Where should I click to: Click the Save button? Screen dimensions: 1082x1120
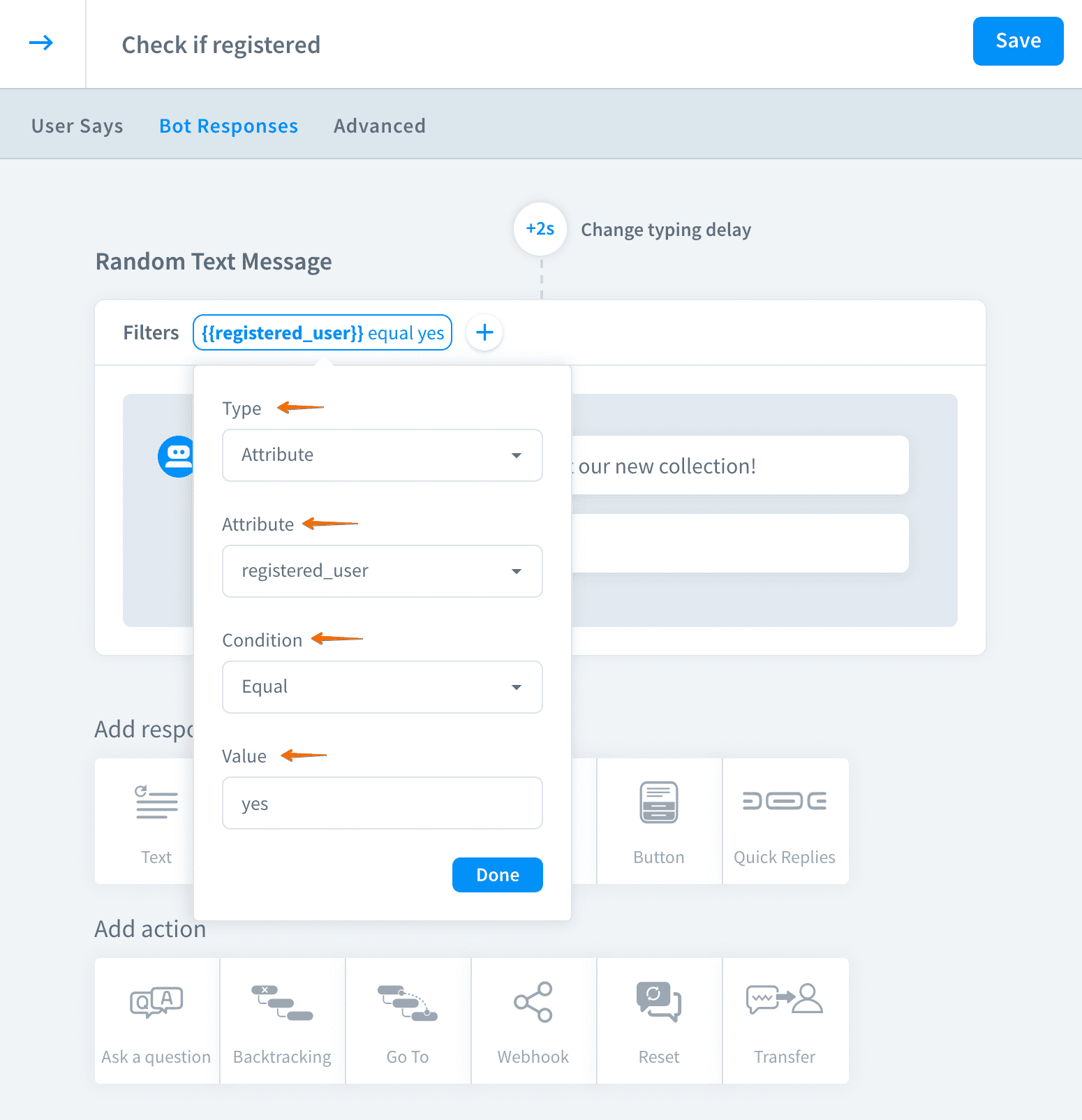click(1017, 41)
